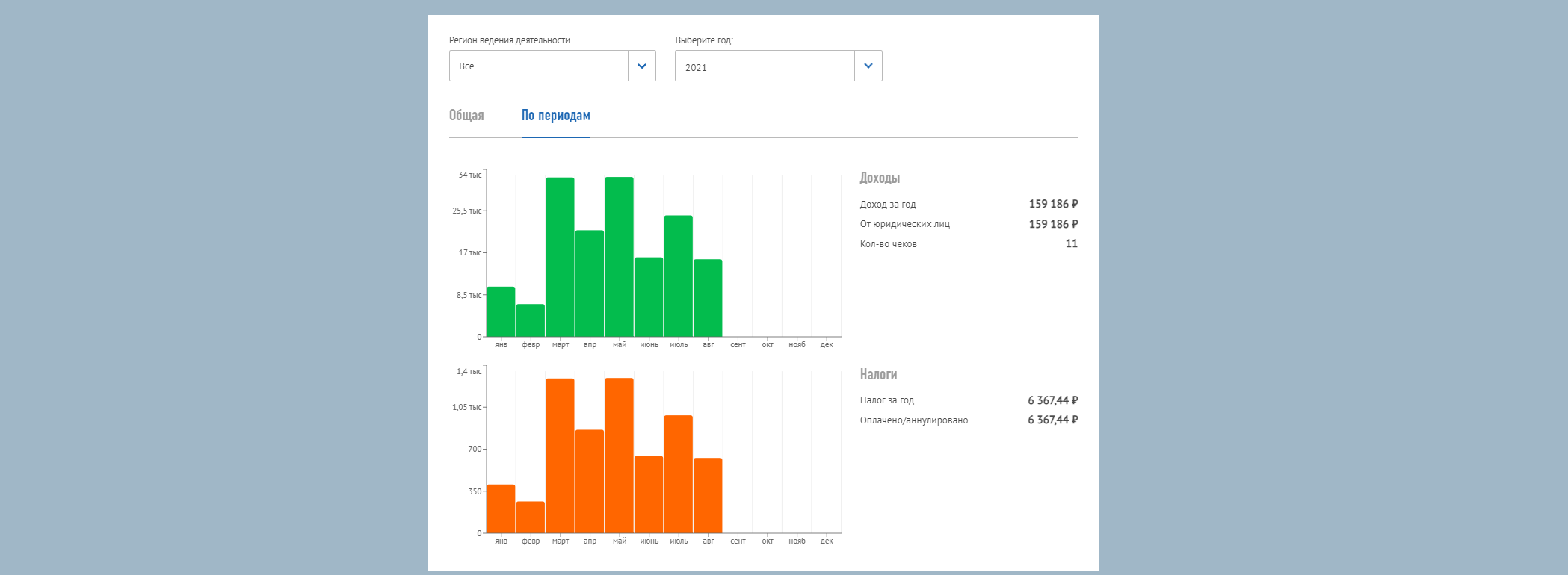Click the 'Доход за год' amount 159 186 ₽
The width and height of the screenshot is (1568, 575).
[x=1052, y=204]
